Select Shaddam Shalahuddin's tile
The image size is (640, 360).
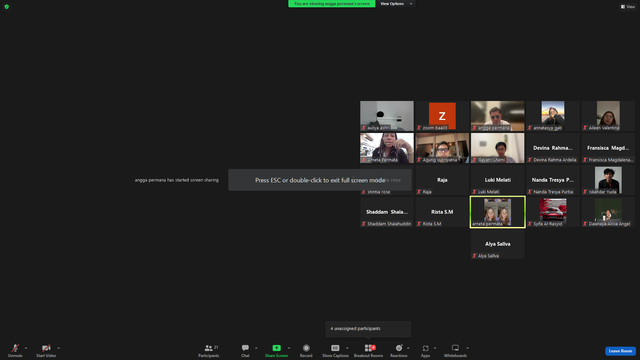point(387,212)
